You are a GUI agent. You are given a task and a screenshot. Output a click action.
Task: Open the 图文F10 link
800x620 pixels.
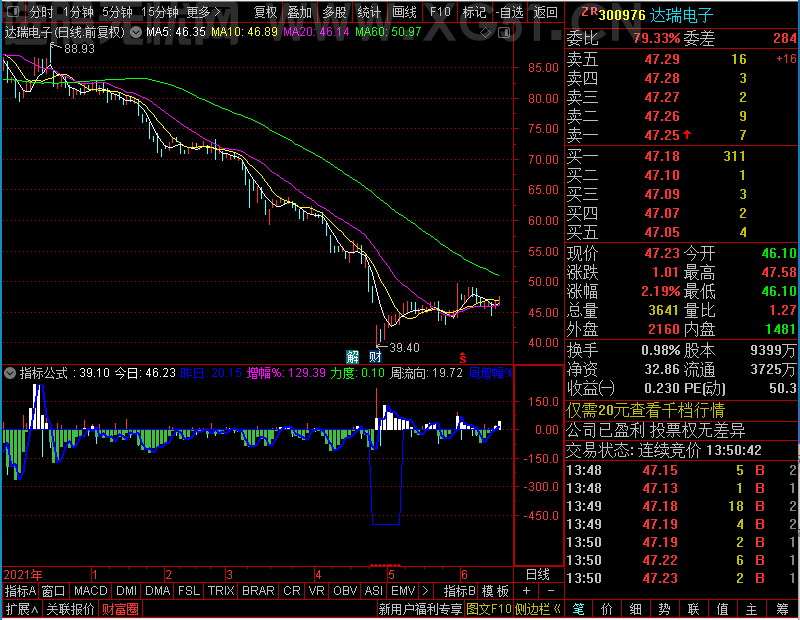click(489, 609)
